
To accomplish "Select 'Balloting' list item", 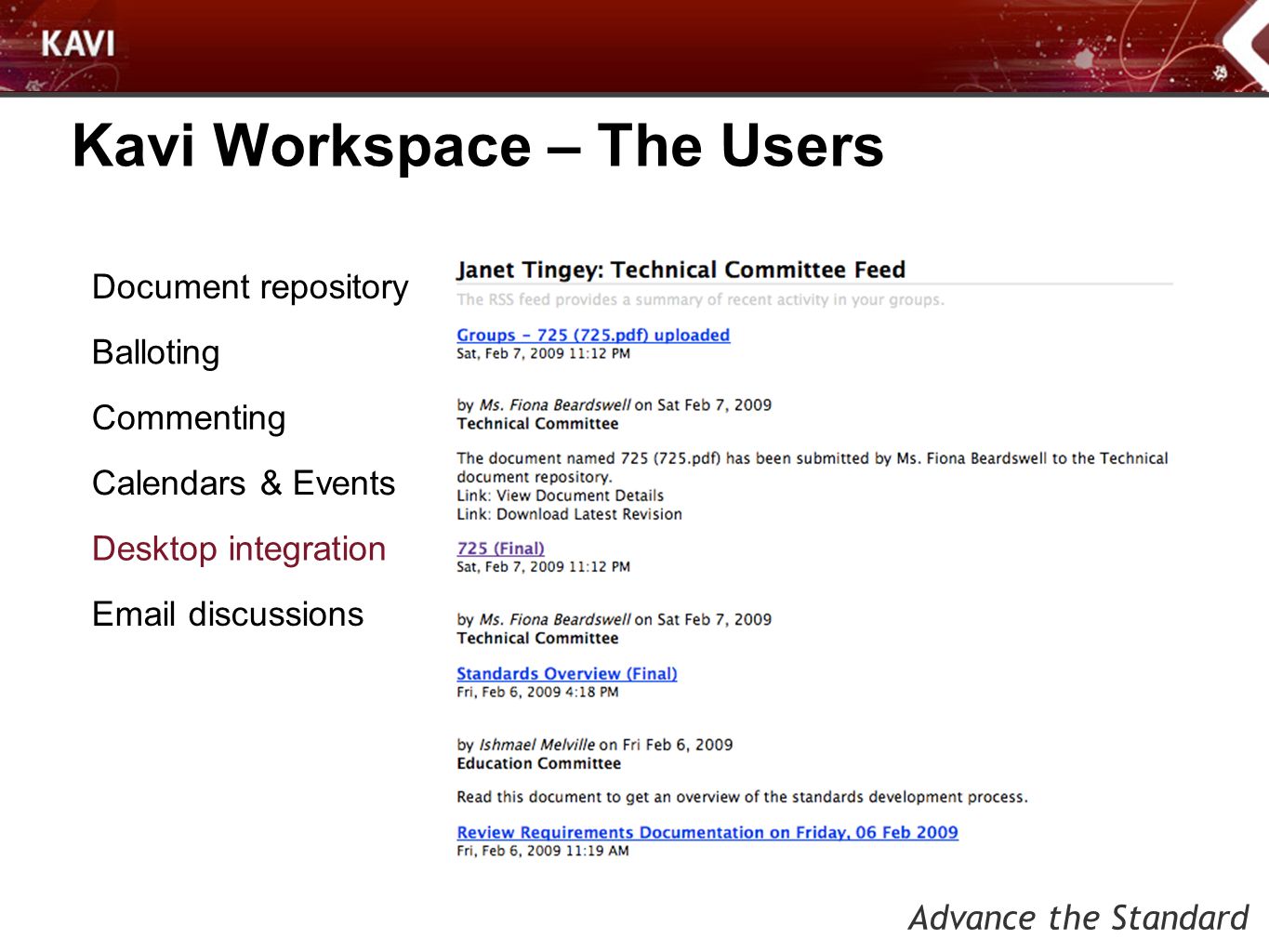I will (156, 352).
